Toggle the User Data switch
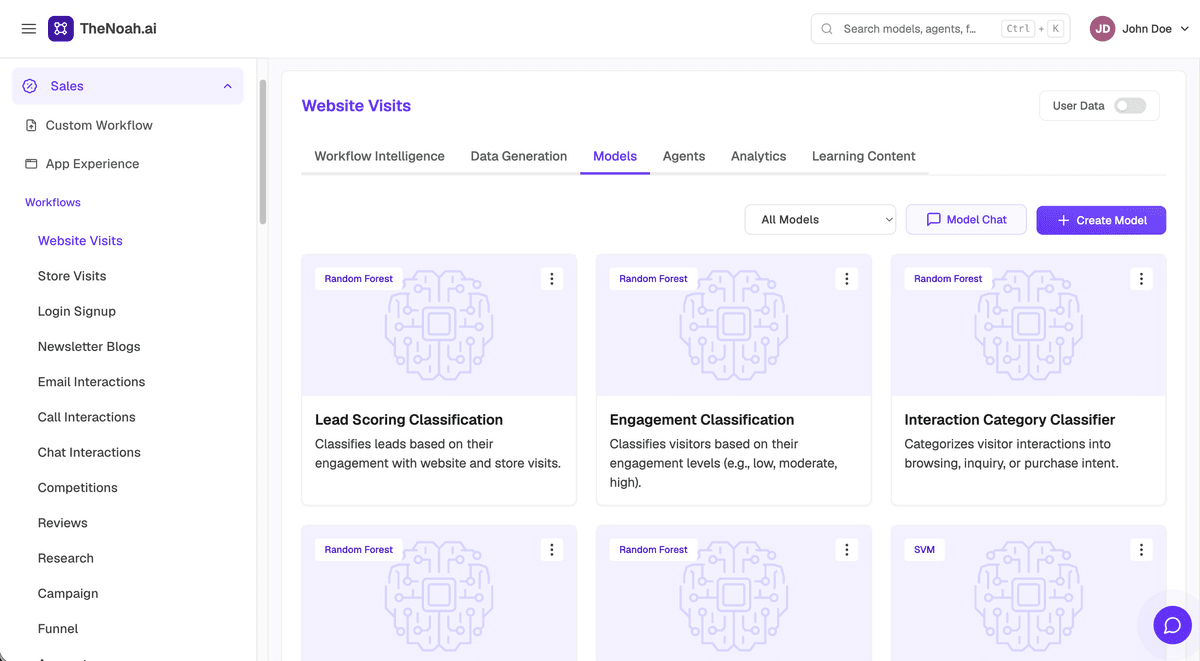The height and width of the screenshot is (661, 1200). [x=1130, y=106]
